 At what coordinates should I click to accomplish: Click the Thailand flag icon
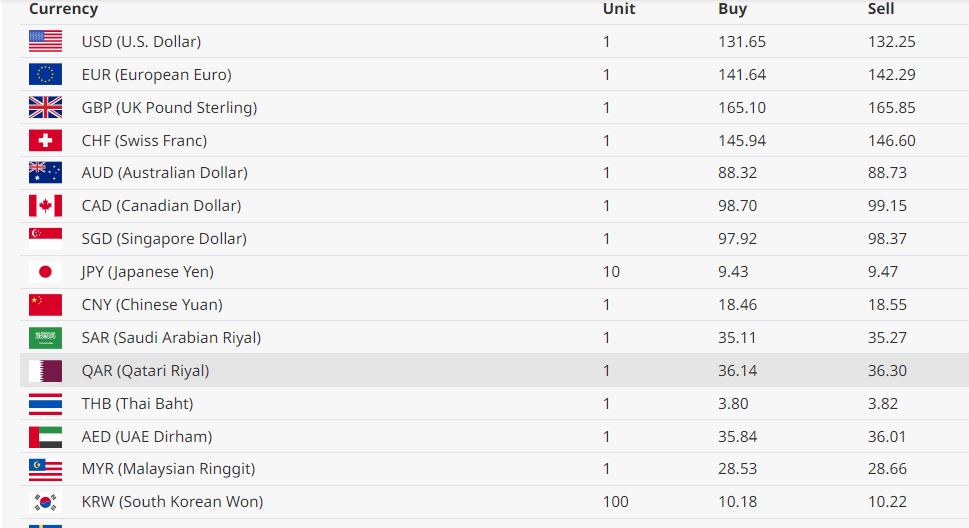click(x=45, y=404)
